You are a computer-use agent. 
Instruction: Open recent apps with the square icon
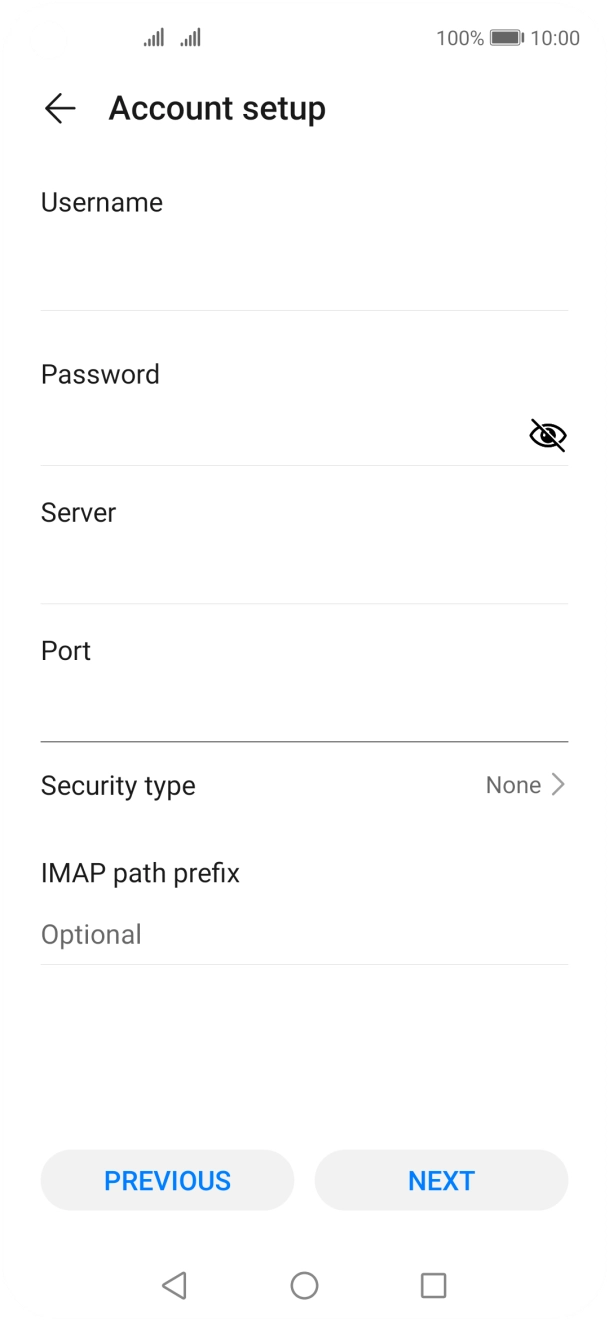point(433,1285)
